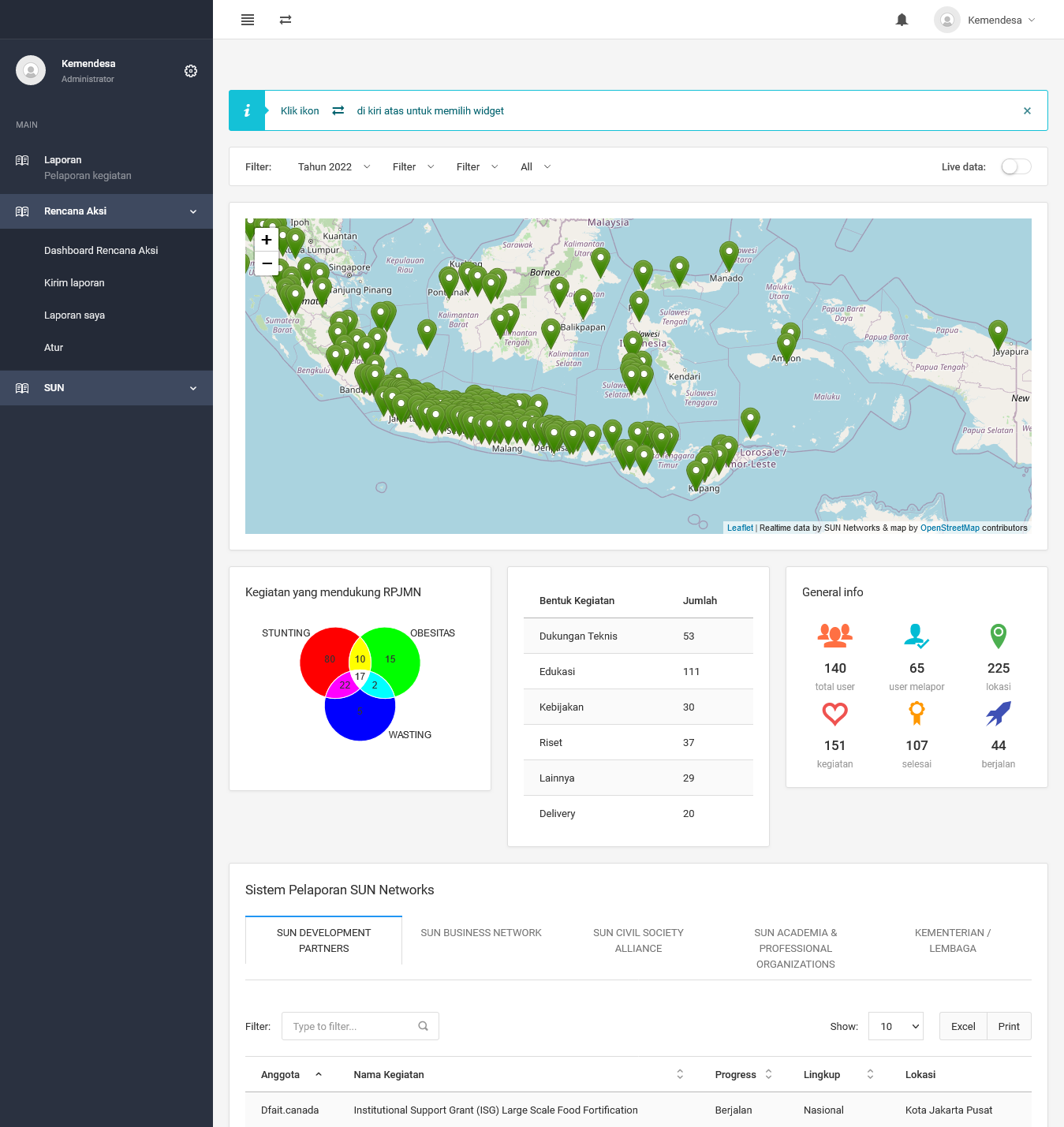The width and height of the screenshot is (1064, 1127).
Task: Click the search icon in filter field
Action: tap(423, 1026)
